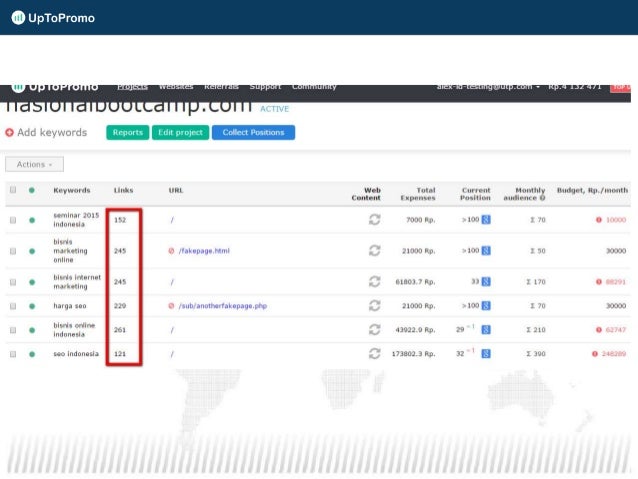Click Google icon in seo indonesia row
Image resolution: width=638 pixels, height=479 pixels.
coord(486,354)
